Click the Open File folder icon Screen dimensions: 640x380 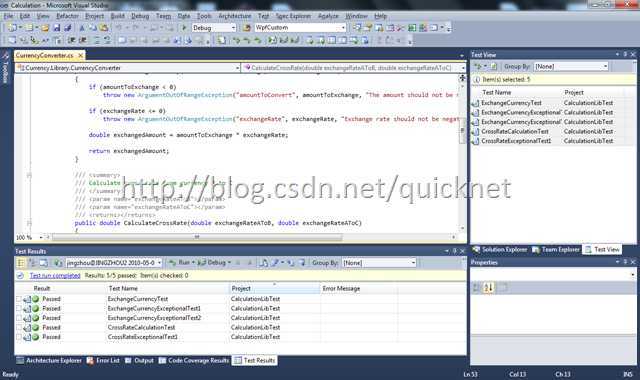(45, 28)
